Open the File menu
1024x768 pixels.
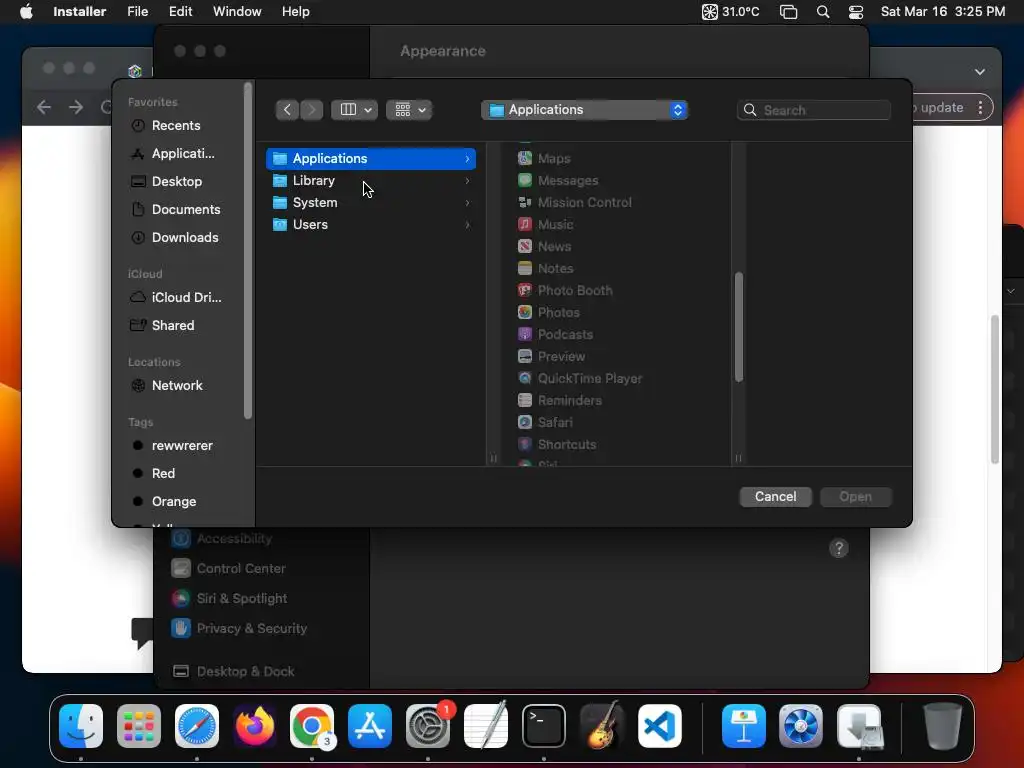(138, 12)
